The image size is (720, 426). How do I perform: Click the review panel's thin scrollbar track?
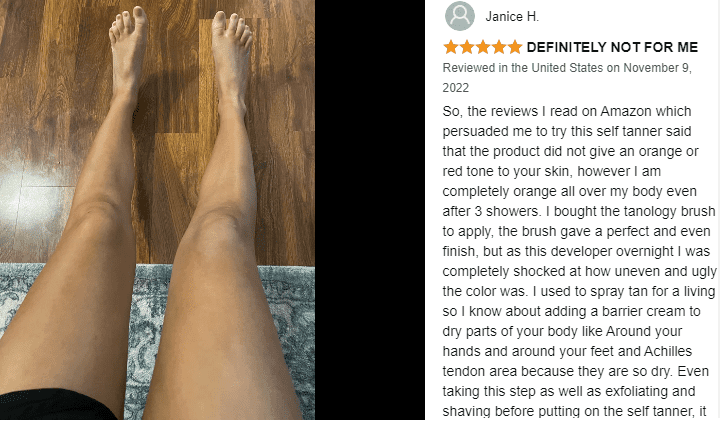[x=718, y=210]
